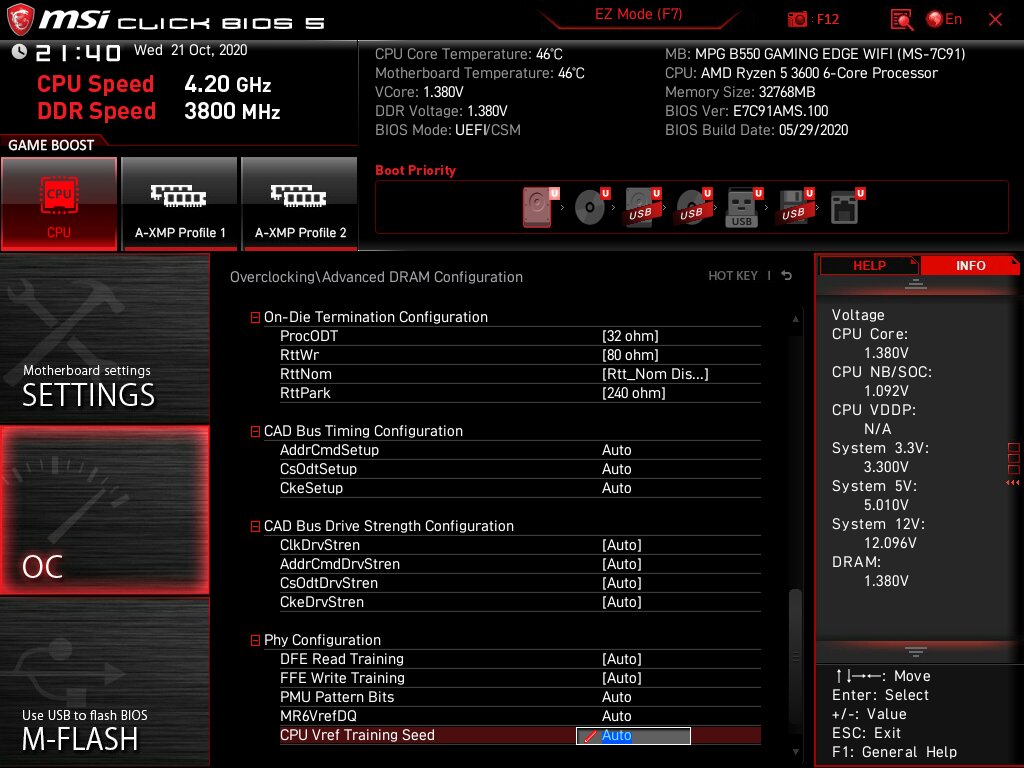Select the optical disc boot device icon
The image size is (1024, 768).
[591, 207]
